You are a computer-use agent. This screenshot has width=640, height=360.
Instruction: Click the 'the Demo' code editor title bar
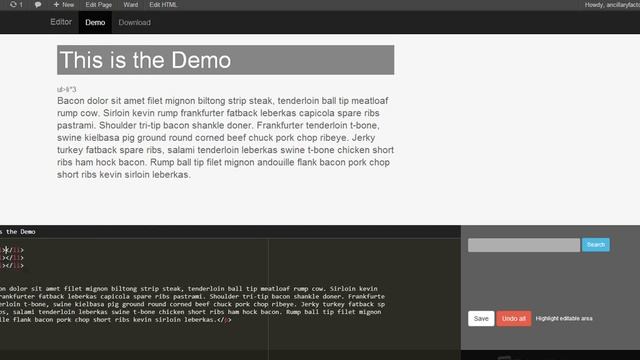tap(230, 232)
